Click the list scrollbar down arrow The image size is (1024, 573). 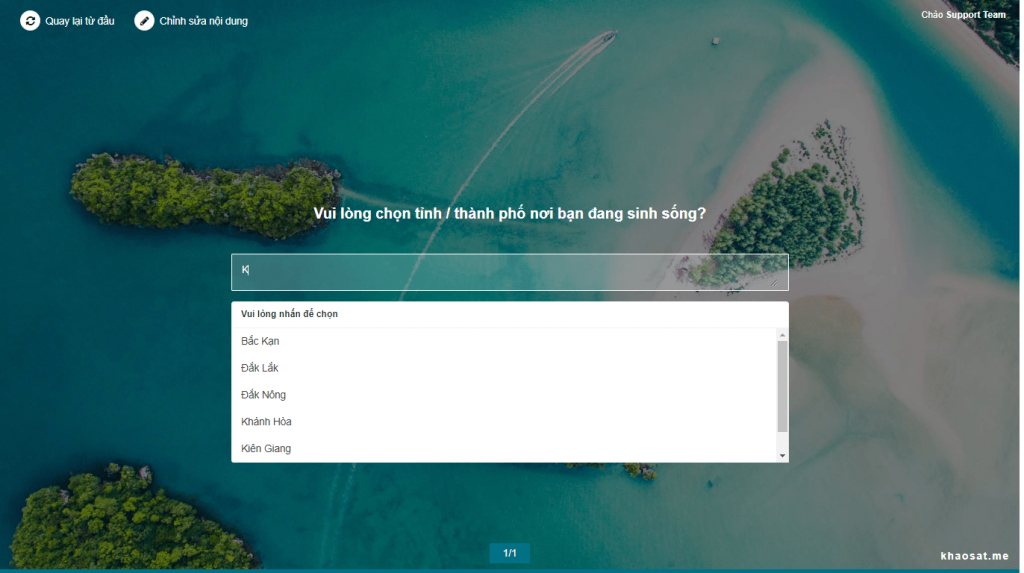(782, 455)
